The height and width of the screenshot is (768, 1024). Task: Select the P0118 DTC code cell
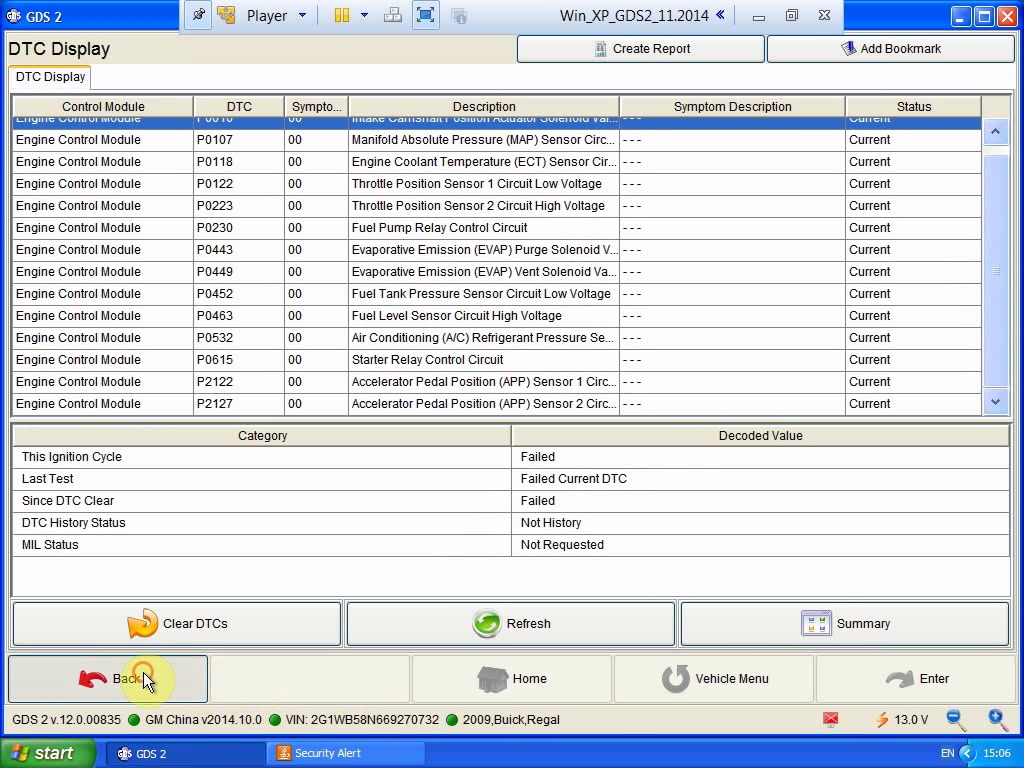(239, 162)
